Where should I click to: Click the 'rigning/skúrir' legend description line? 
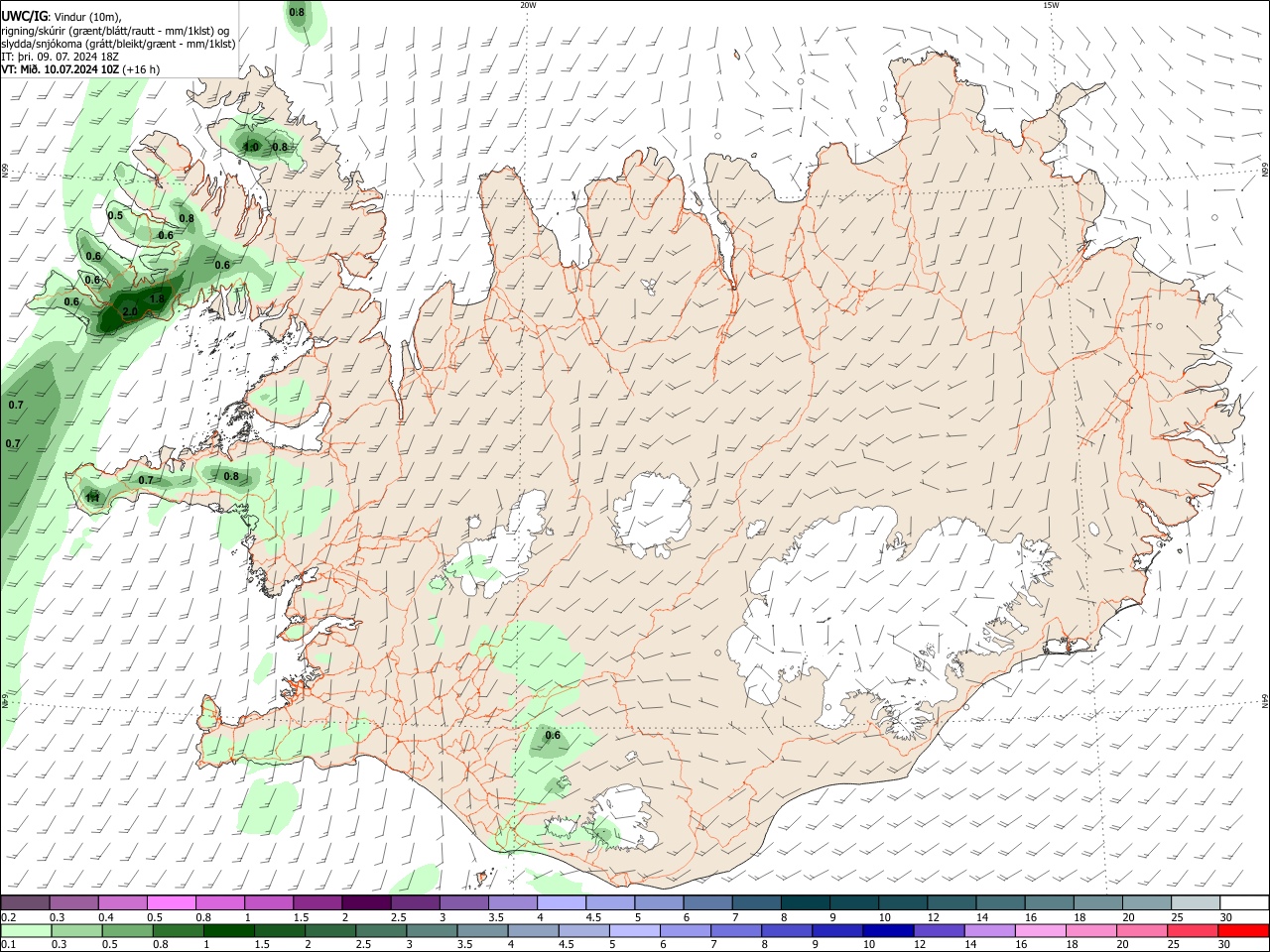click(115, 31)
